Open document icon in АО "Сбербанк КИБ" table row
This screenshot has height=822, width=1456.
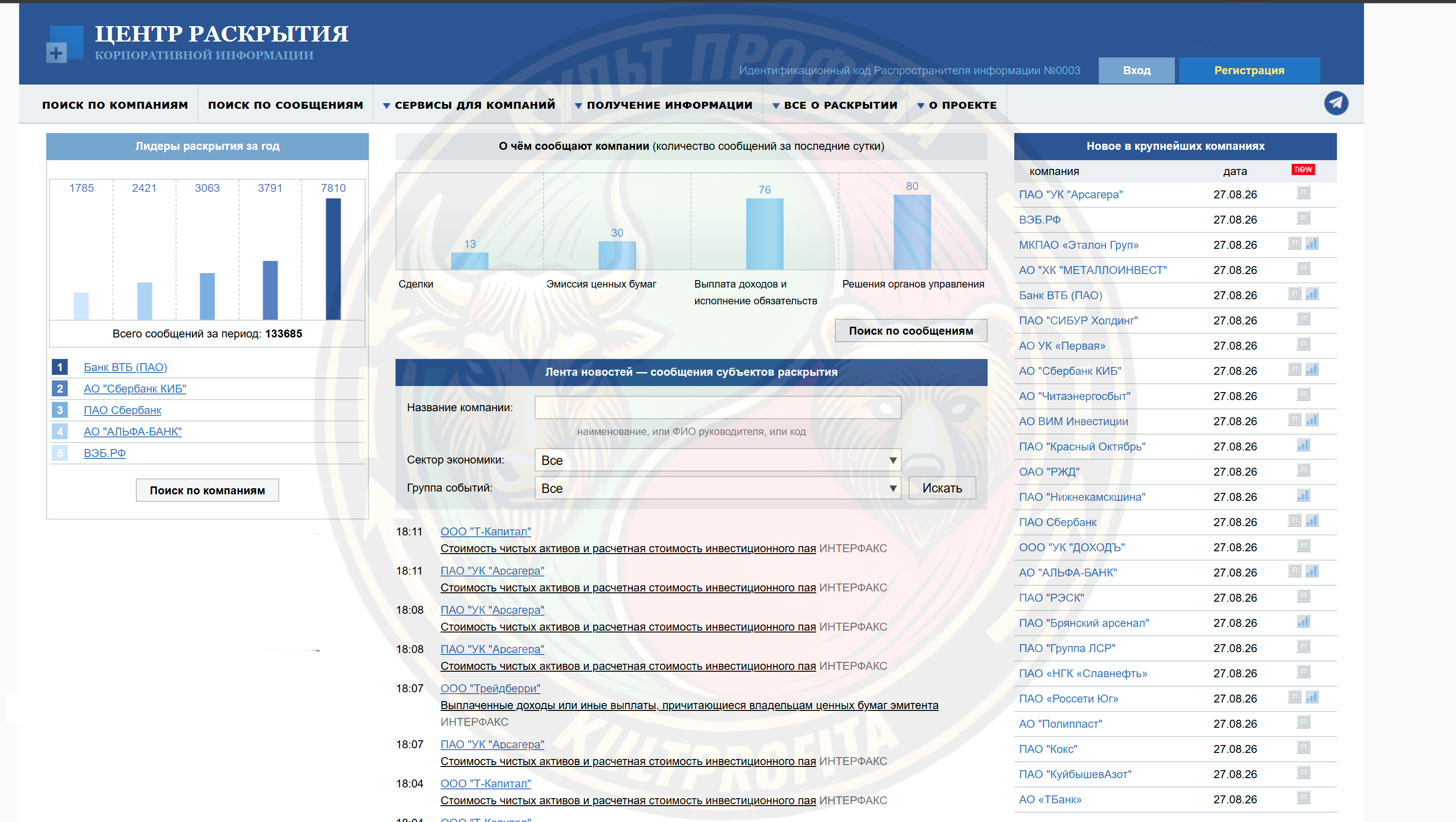pyautogui.click(x=1294, y=370)
